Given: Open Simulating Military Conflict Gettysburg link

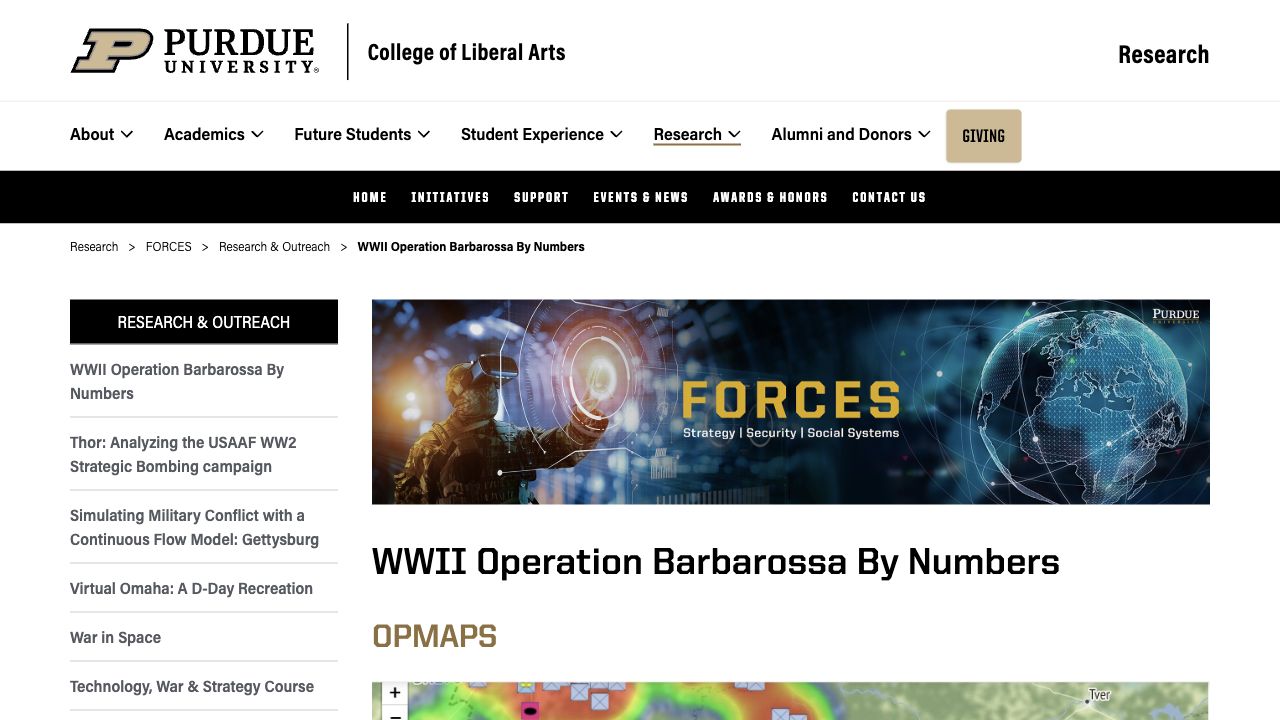Looking at the screenshot, I should [194, 527].
